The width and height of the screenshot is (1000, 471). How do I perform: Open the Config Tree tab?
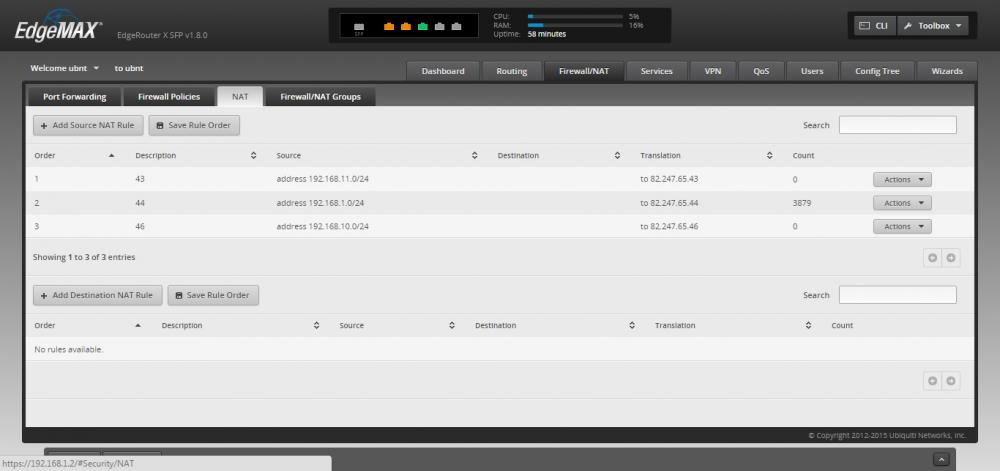tap(877, 71)
